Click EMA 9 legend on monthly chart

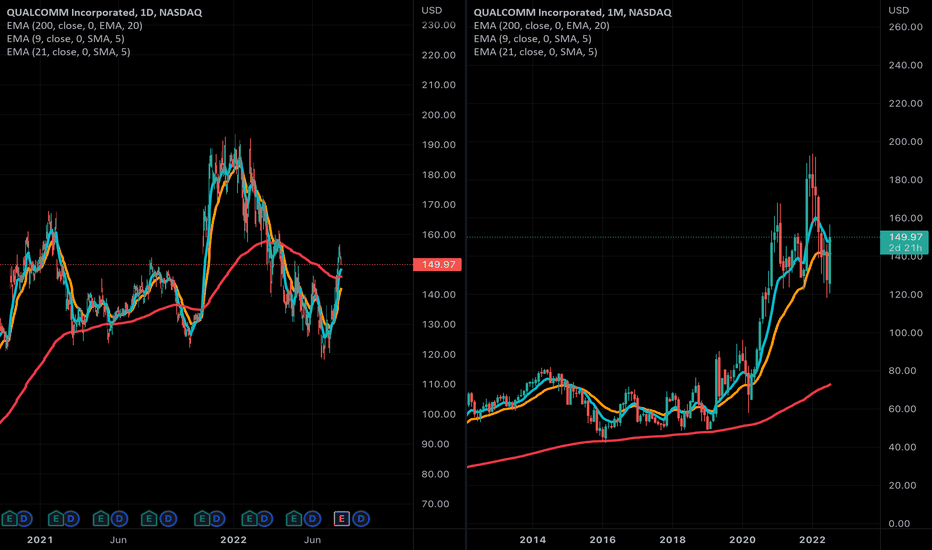point(533,39)
